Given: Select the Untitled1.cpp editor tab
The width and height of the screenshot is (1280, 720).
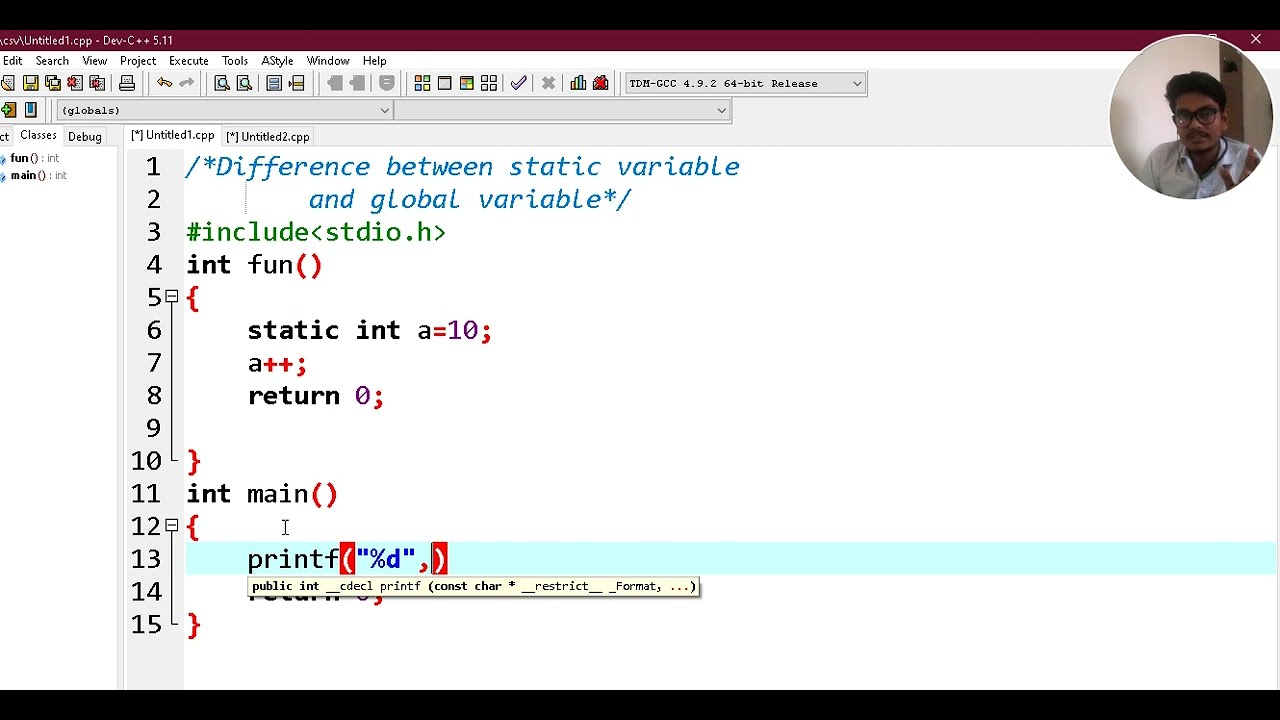Looking at the screenshot, I should [172, 135].
